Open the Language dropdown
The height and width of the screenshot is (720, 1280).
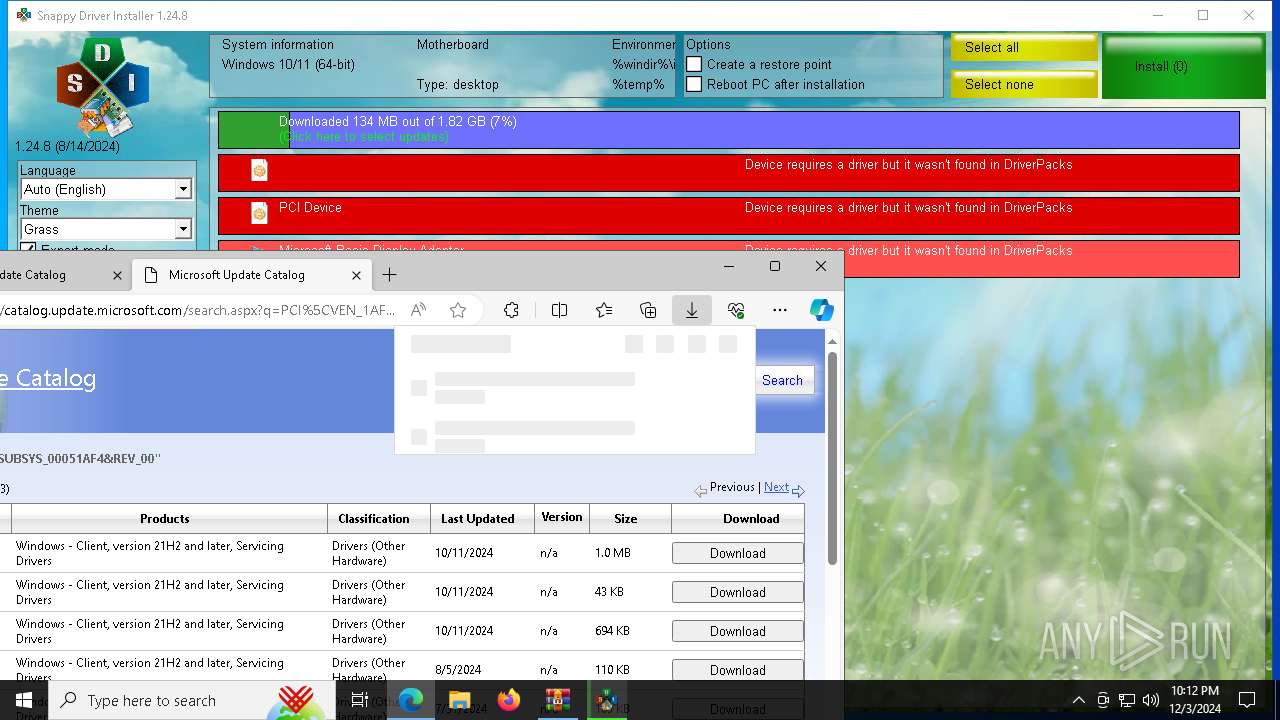[x=106, y=189]
